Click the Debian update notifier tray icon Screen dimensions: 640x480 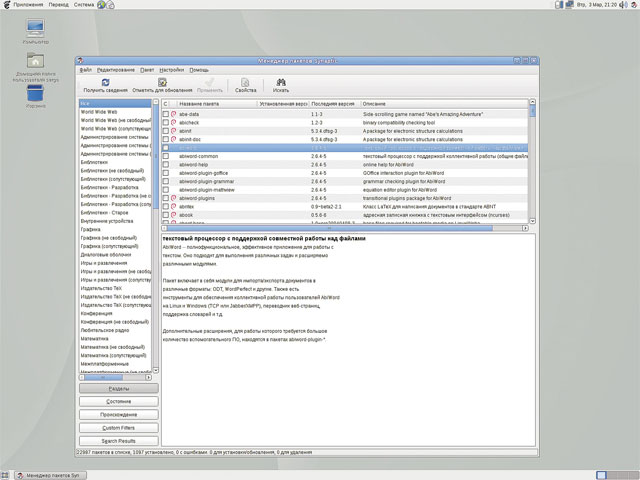point(634,4)
